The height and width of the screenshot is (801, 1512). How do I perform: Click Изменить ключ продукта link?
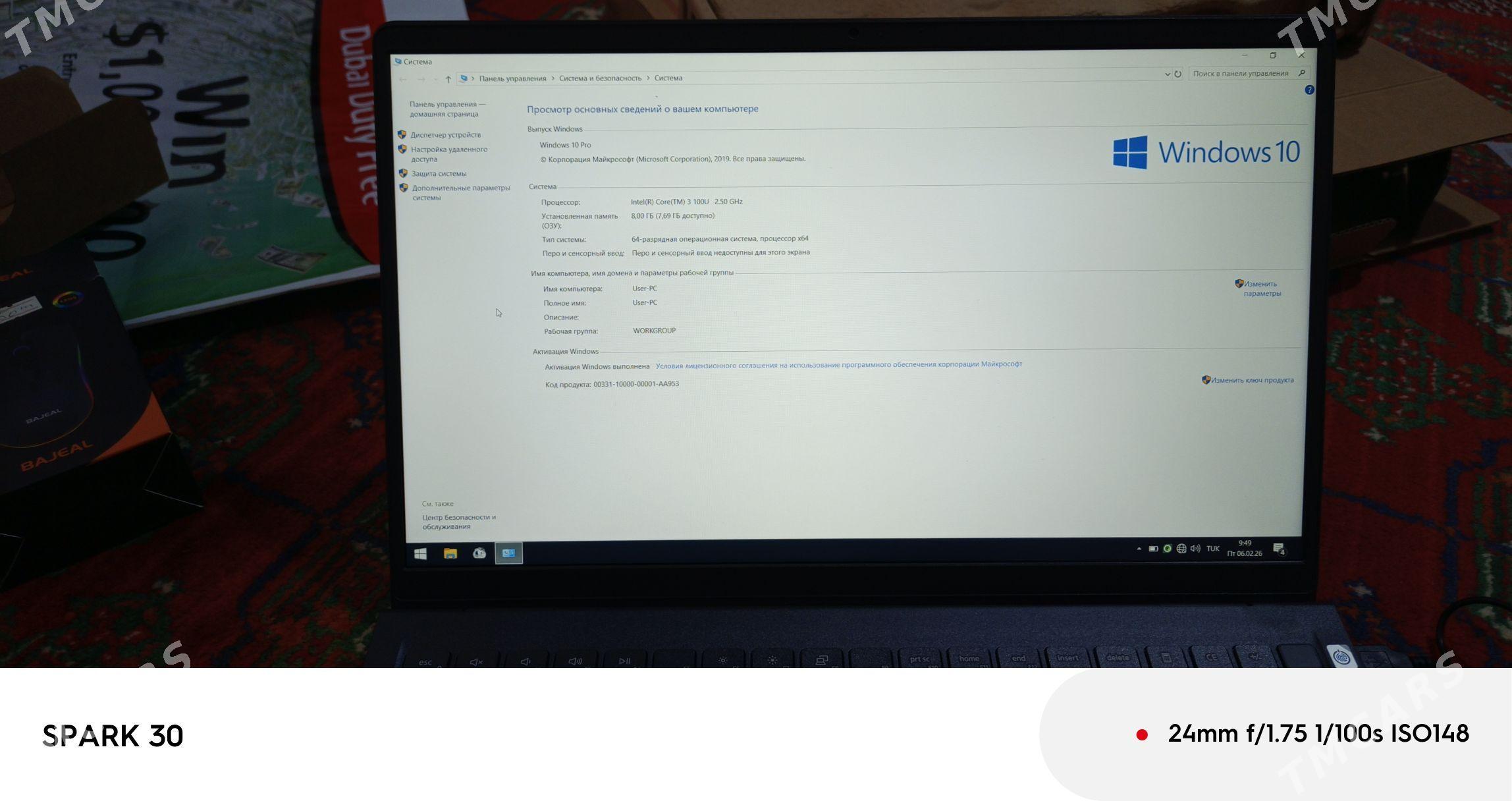coord(1252,380)
